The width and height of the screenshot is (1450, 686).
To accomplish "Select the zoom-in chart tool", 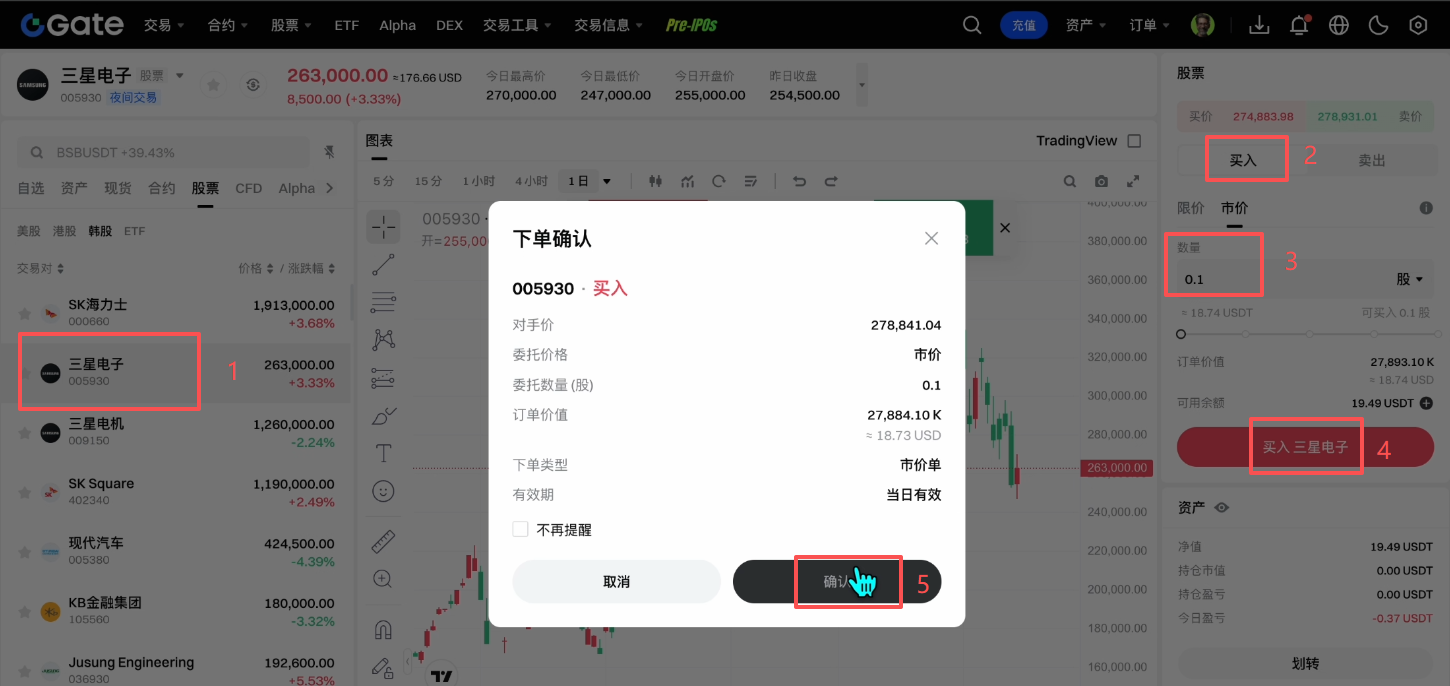I will [x=383, y=579].
